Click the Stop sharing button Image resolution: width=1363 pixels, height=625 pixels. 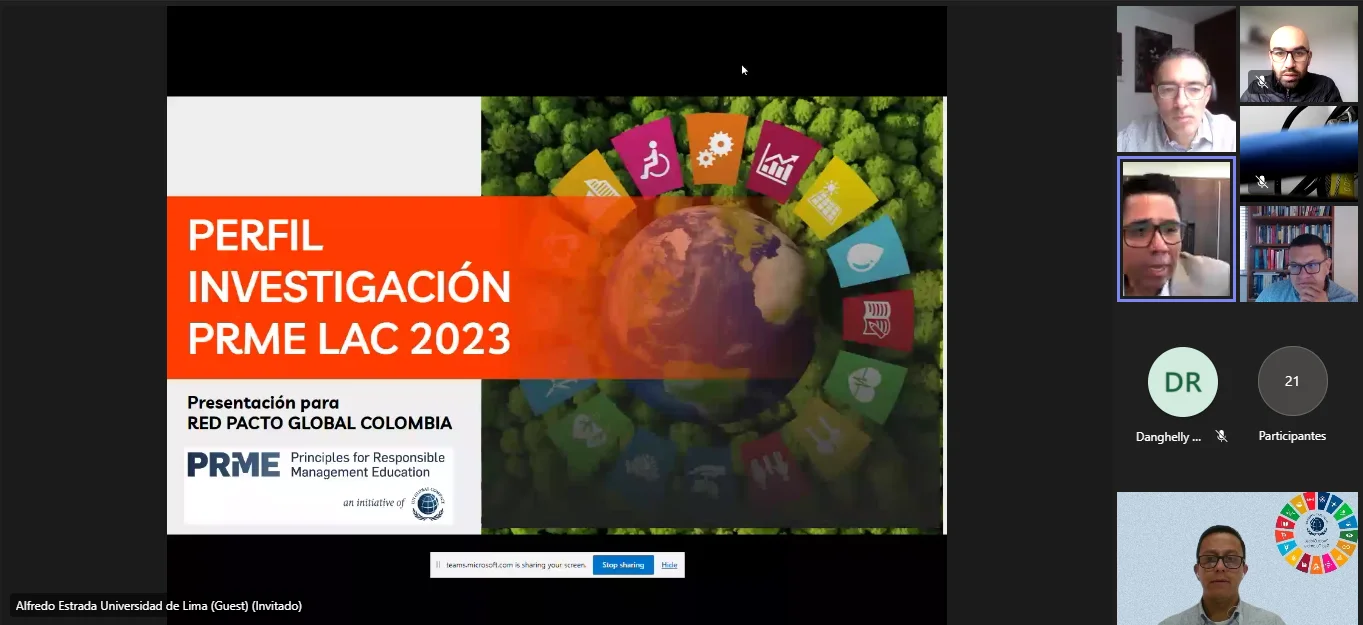(623, 565)
